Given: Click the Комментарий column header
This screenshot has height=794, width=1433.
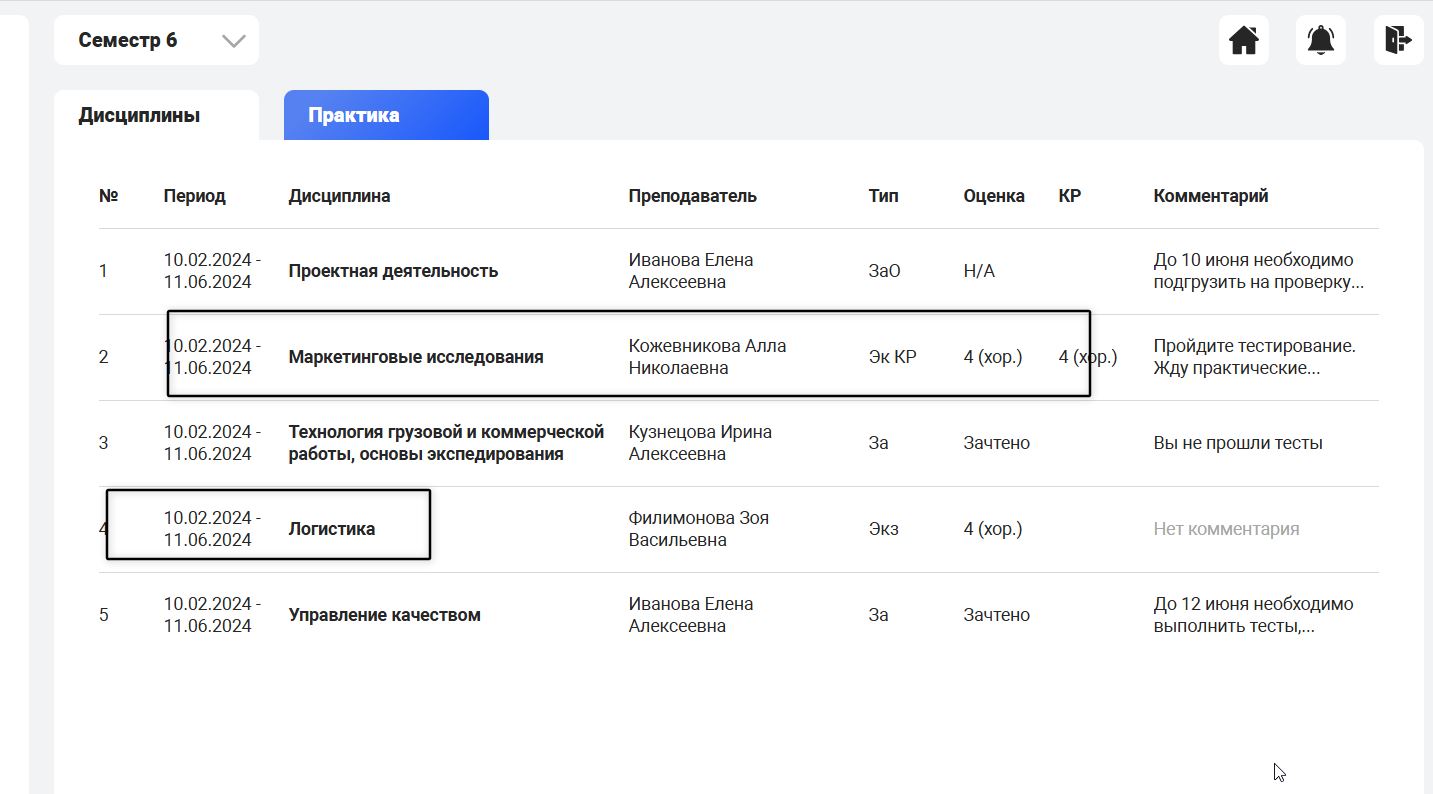Looking at the screenshot, I should [1210, 196].
